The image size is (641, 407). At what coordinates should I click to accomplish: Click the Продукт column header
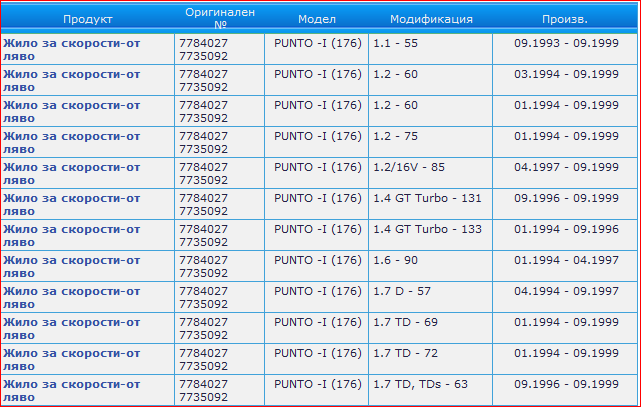click(87, 19)
